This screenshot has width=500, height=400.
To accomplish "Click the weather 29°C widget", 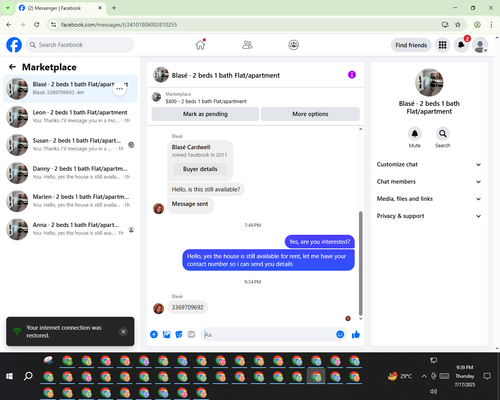I will click(400, 376).
